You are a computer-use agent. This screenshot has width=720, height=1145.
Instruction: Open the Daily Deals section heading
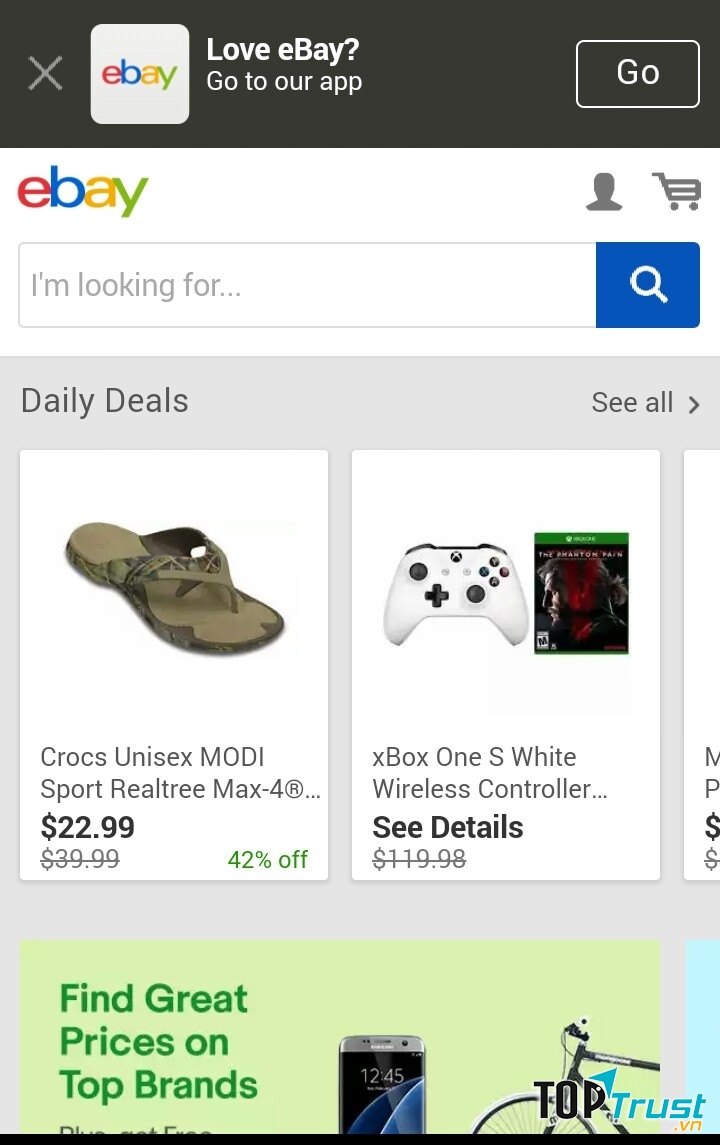(x=104, y=400)
